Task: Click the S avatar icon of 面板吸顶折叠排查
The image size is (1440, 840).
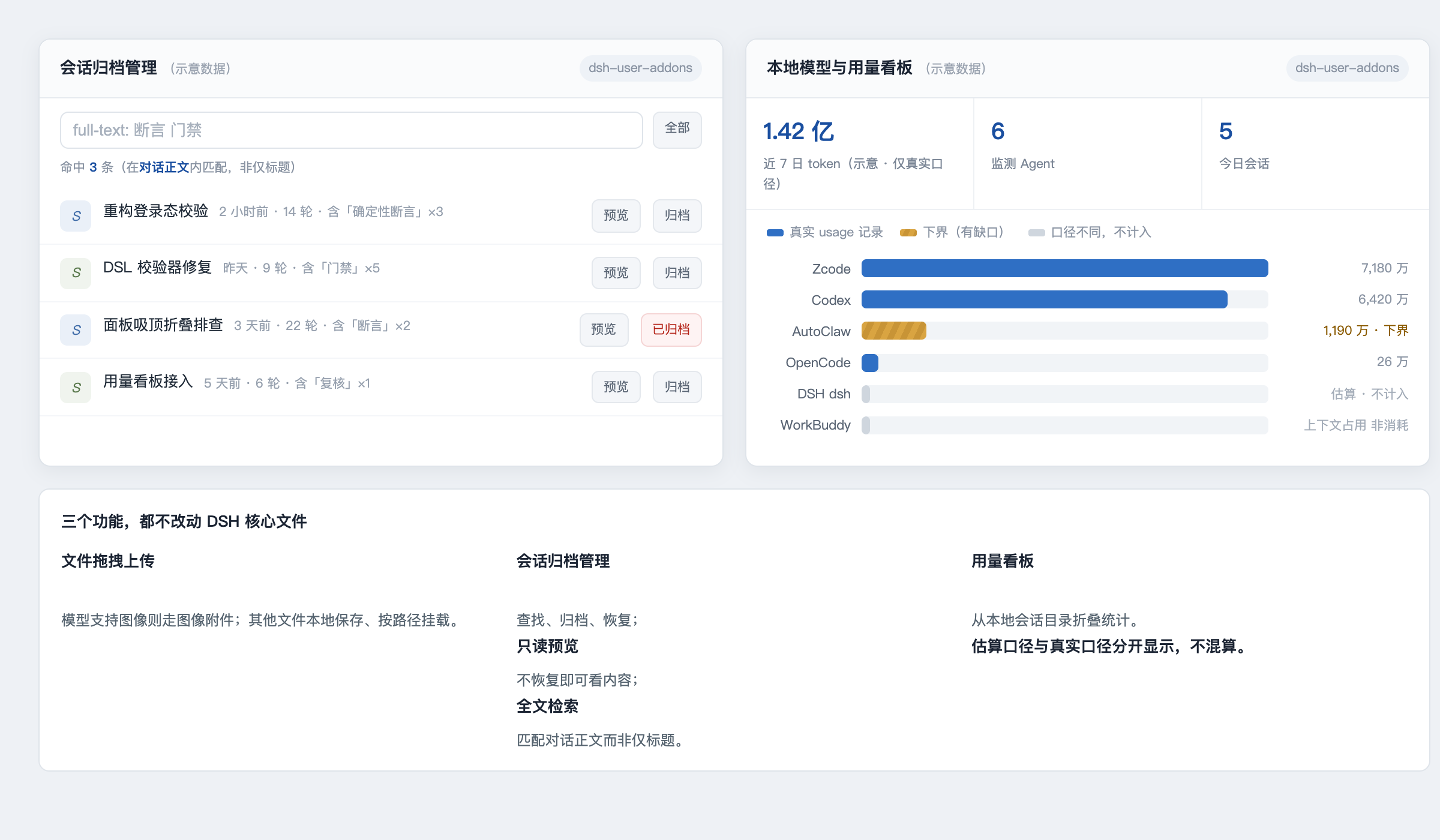Action: point(76,330)
